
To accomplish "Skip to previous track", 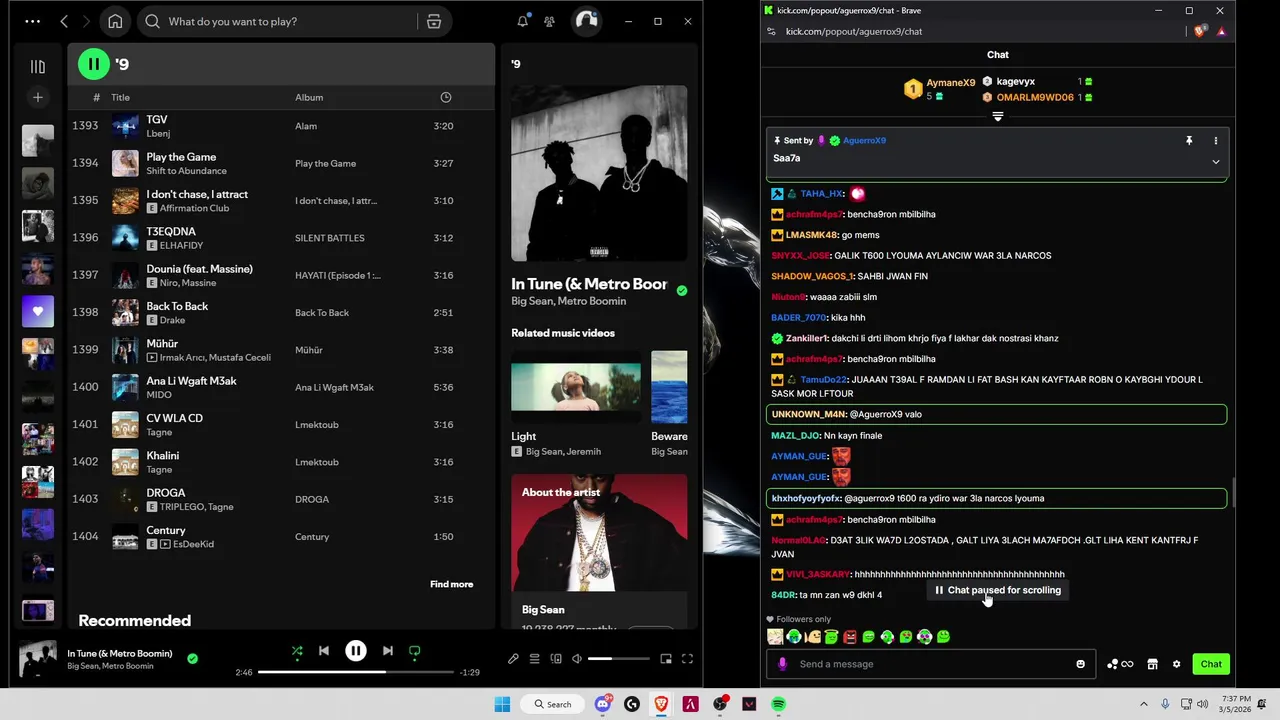I will pos(324,651).
